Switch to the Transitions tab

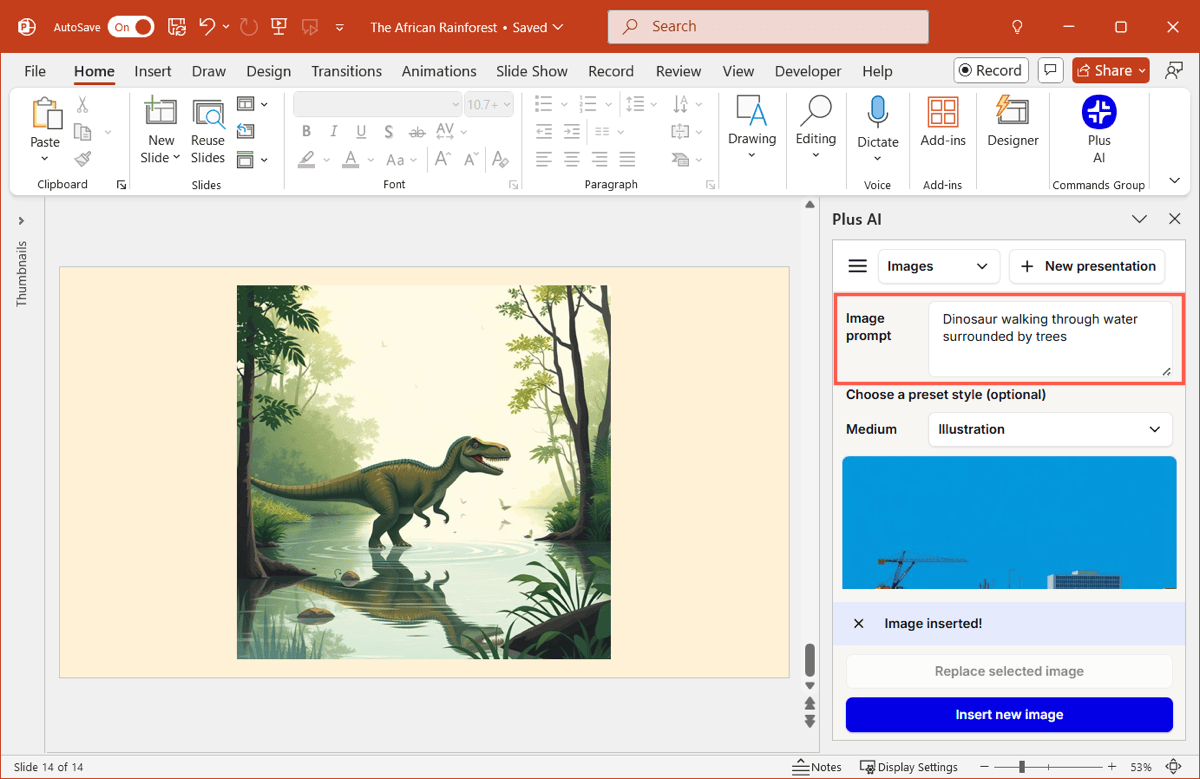[x=346, y=71]
